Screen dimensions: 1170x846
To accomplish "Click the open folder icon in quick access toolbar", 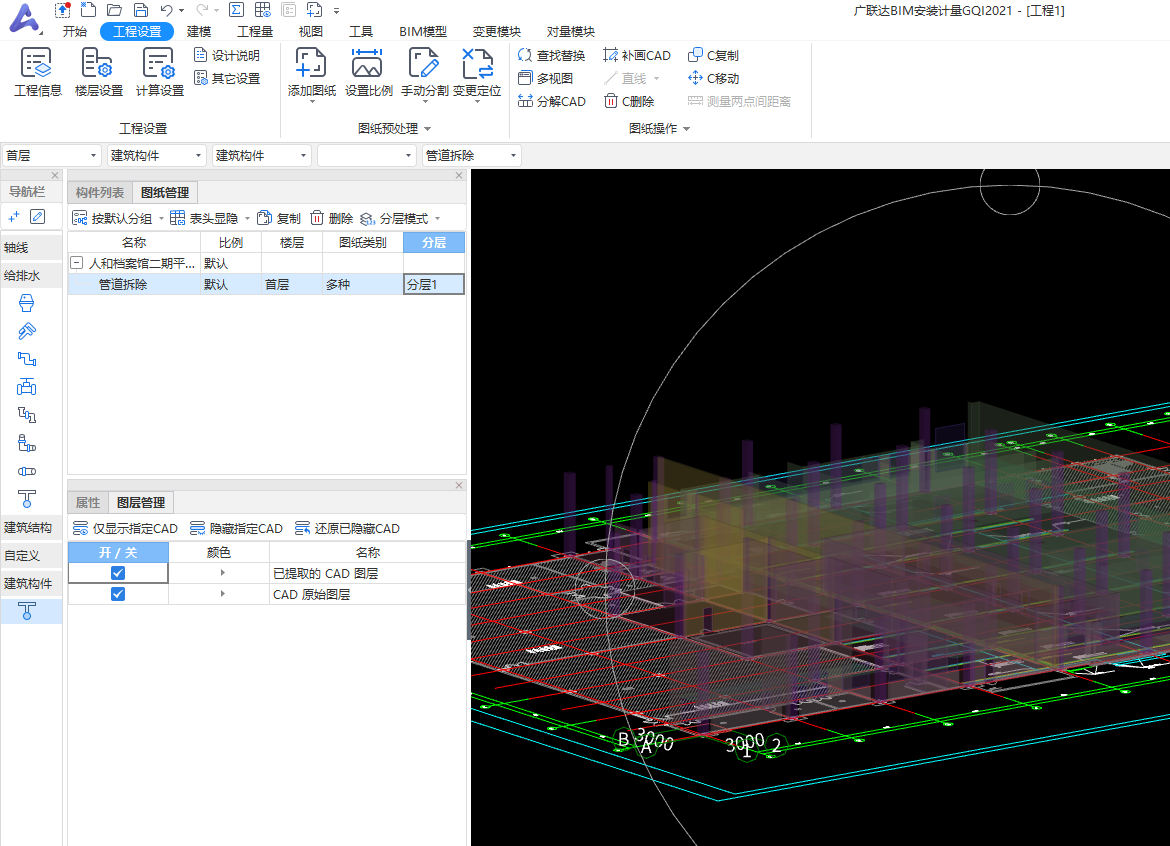I will coord(114,10).
